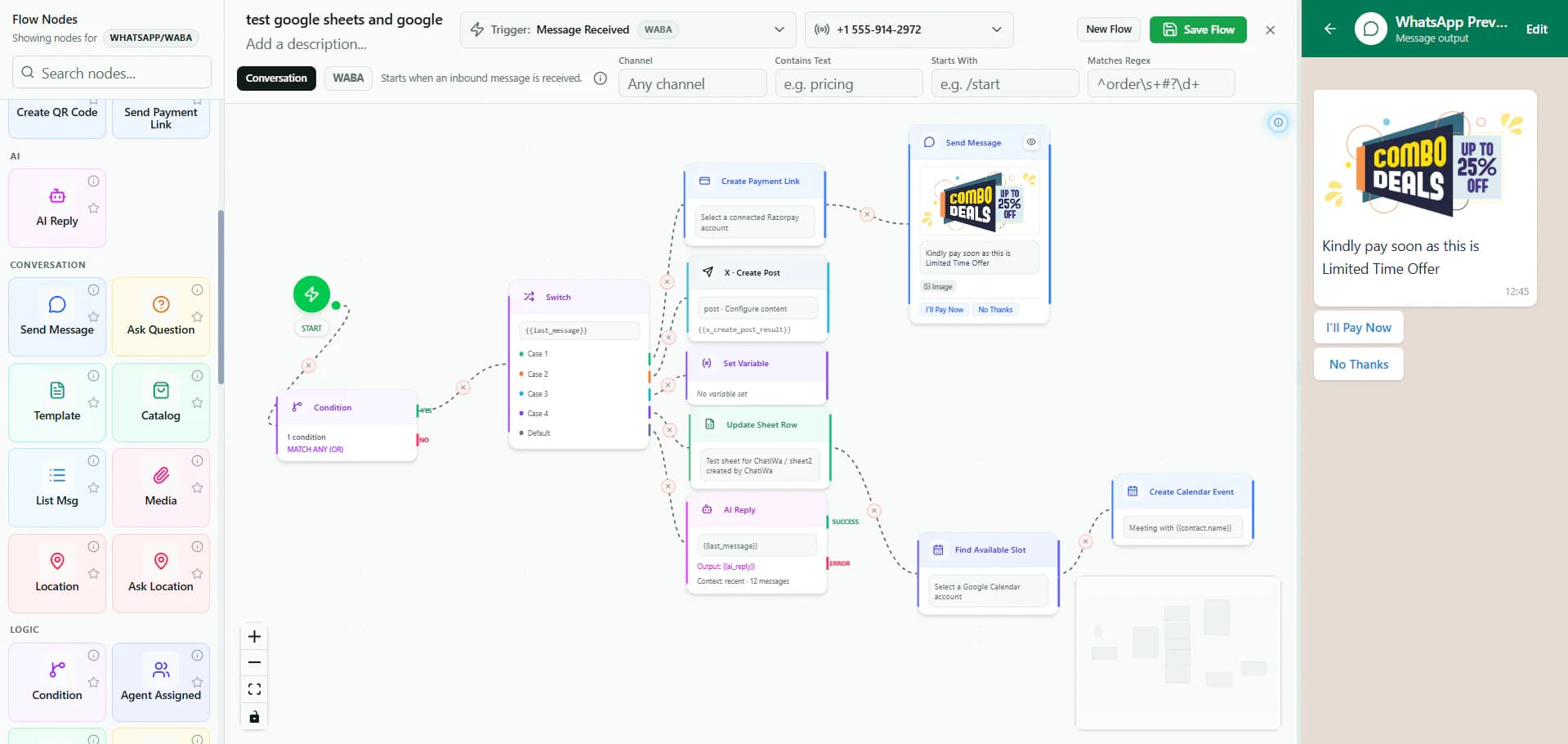Select the Send Message node in sidebar
The width and height of the screenshot is (1568, 744).
coord(57,316)
